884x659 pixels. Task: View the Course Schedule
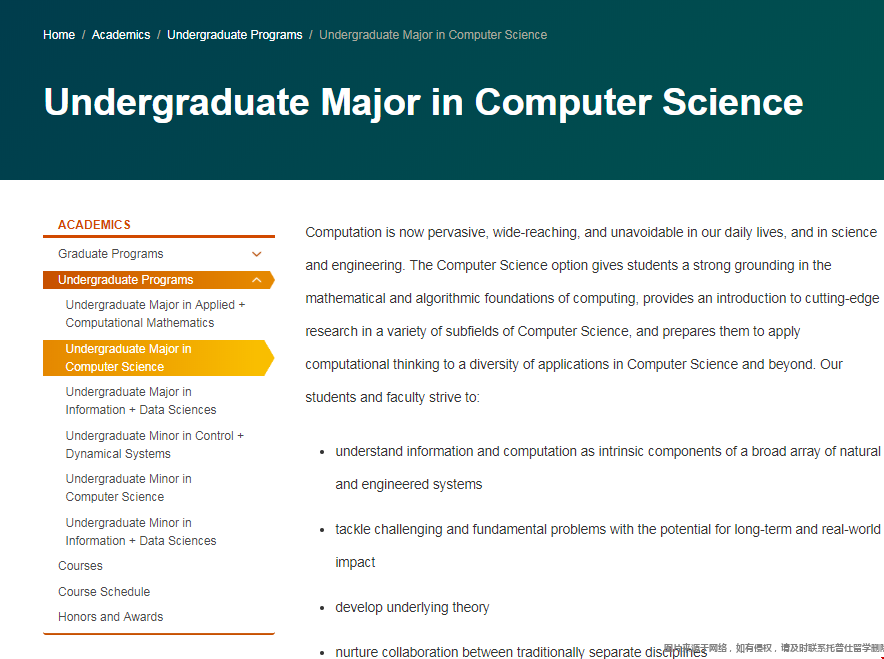104,591
